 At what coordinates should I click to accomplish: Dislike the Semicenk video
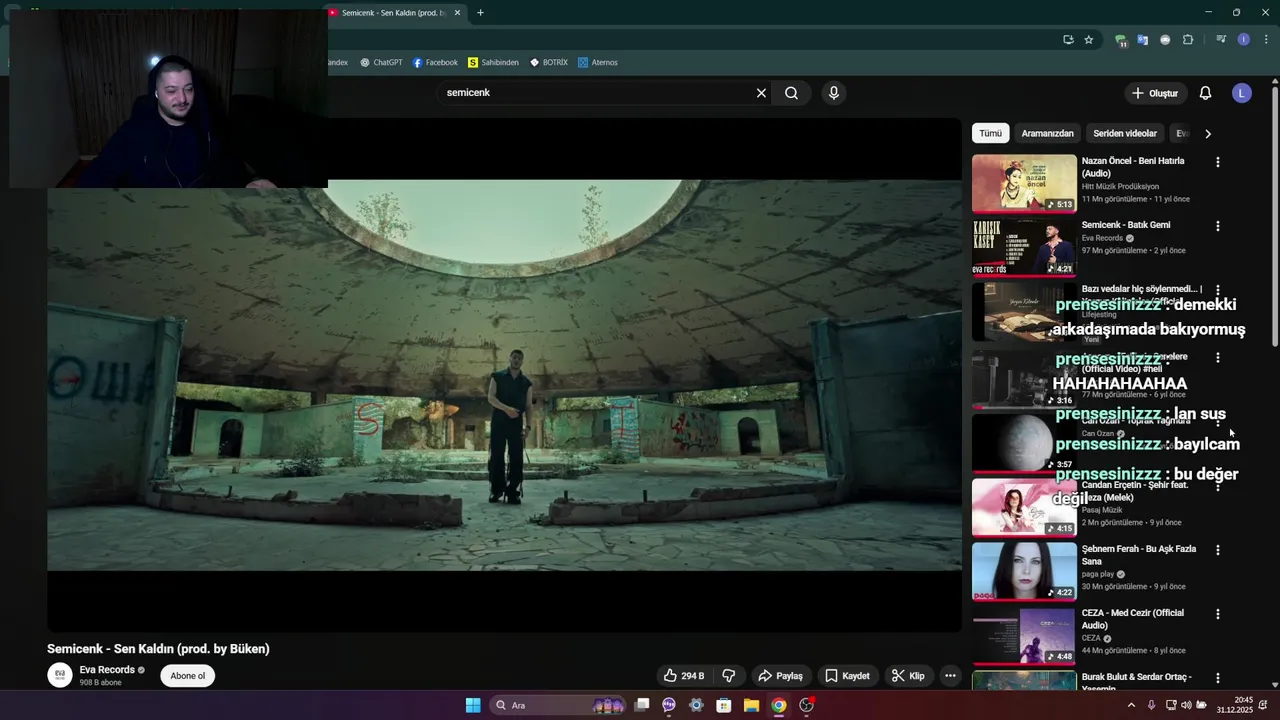point(729,676)
